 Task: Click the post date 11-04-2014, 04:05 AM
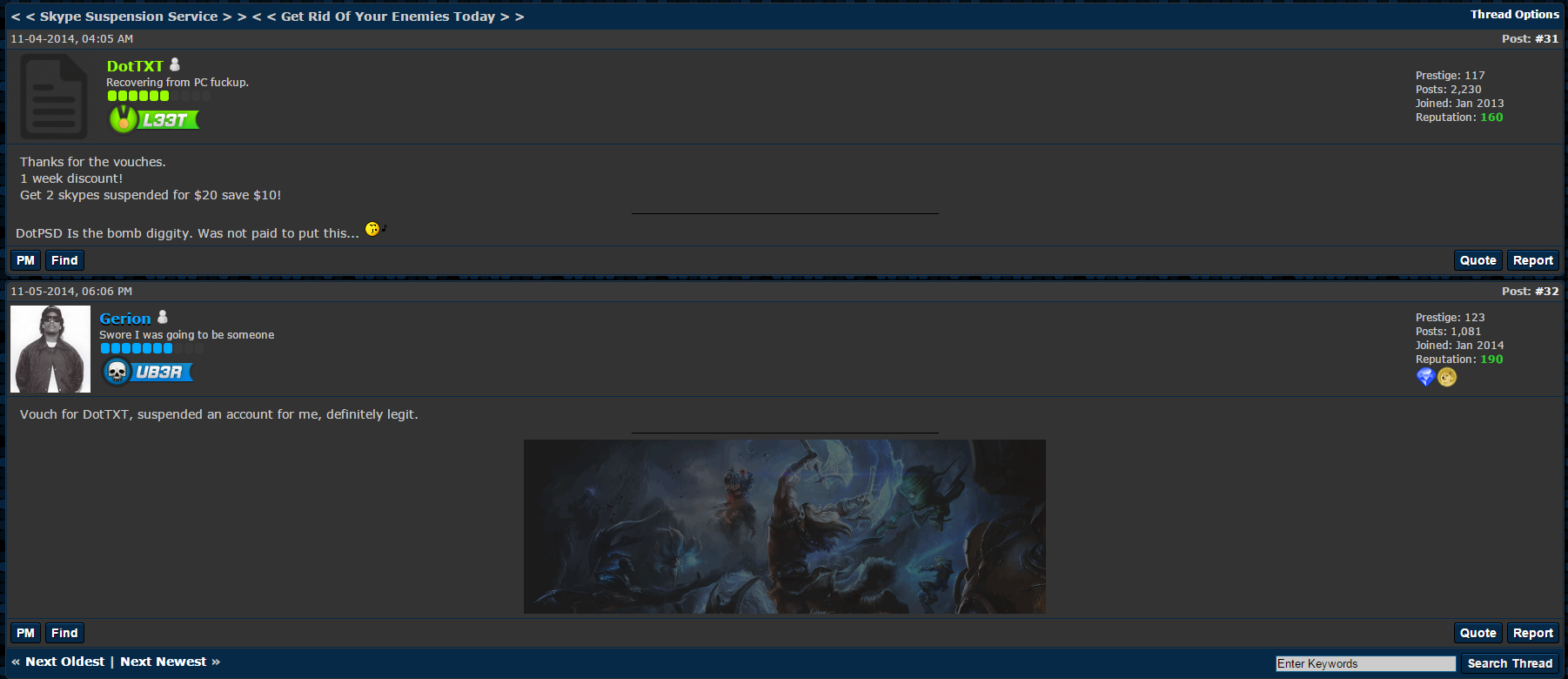click(71, 39)
